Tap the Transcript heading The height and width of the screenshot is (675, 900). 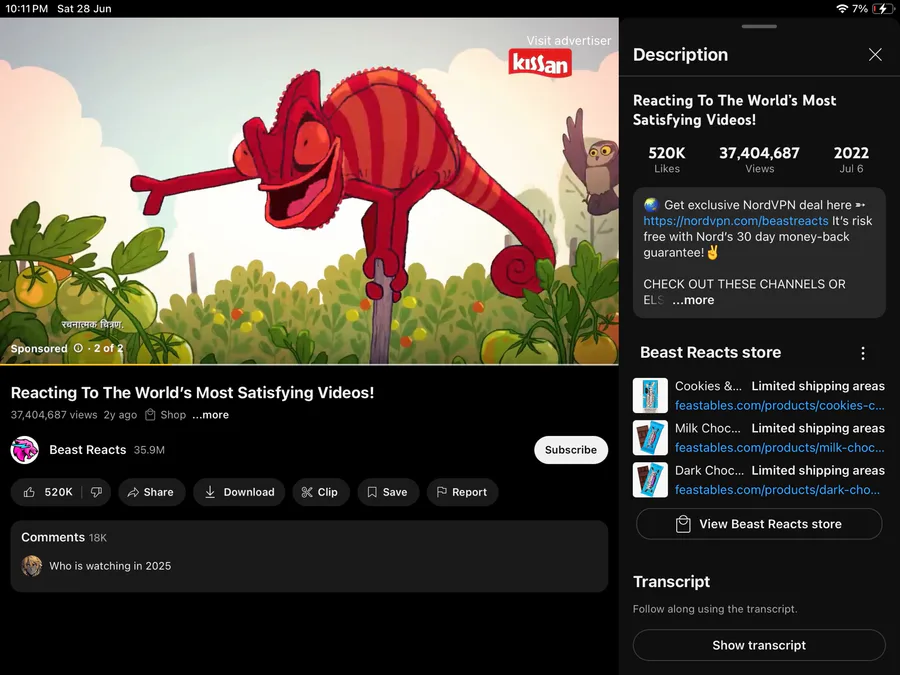click(672, 581)
